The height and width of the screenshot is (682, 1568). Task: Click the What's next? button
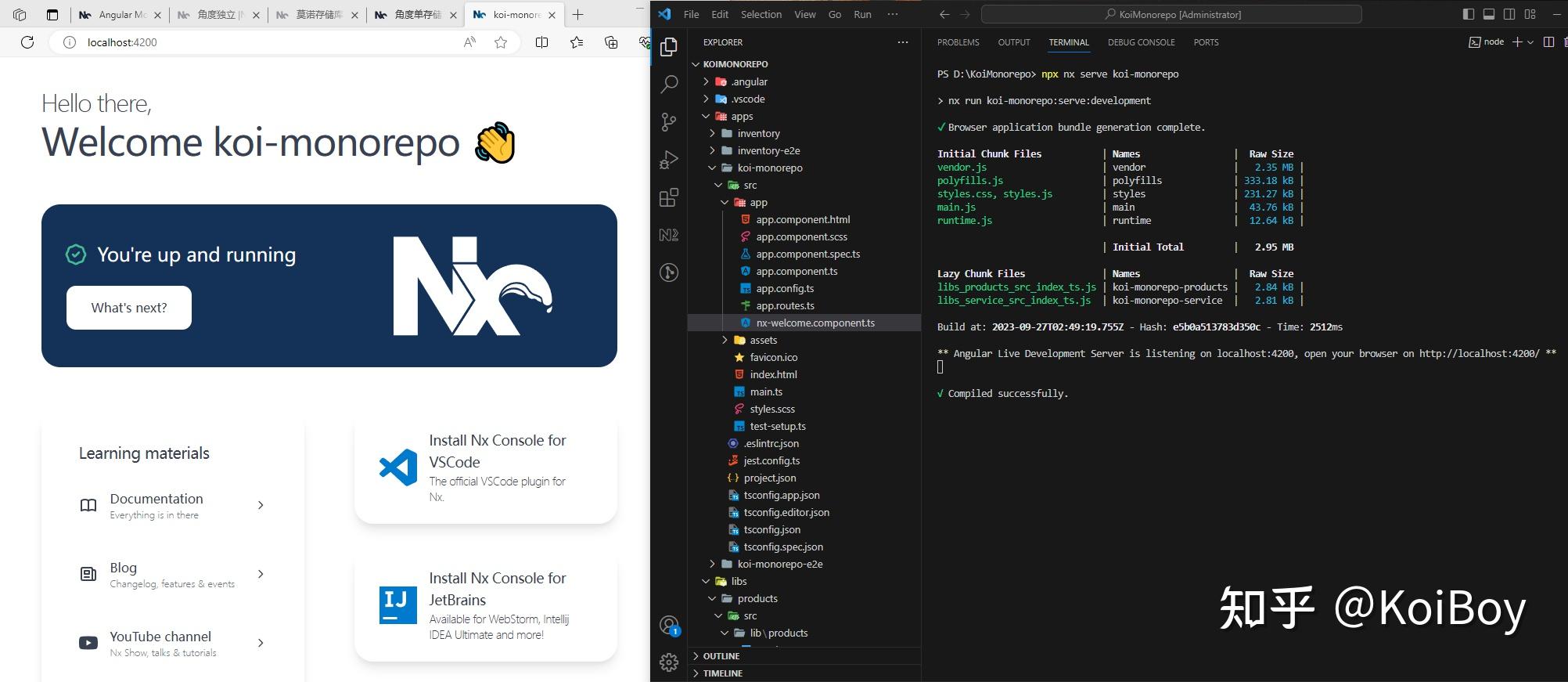pos(129,308)
